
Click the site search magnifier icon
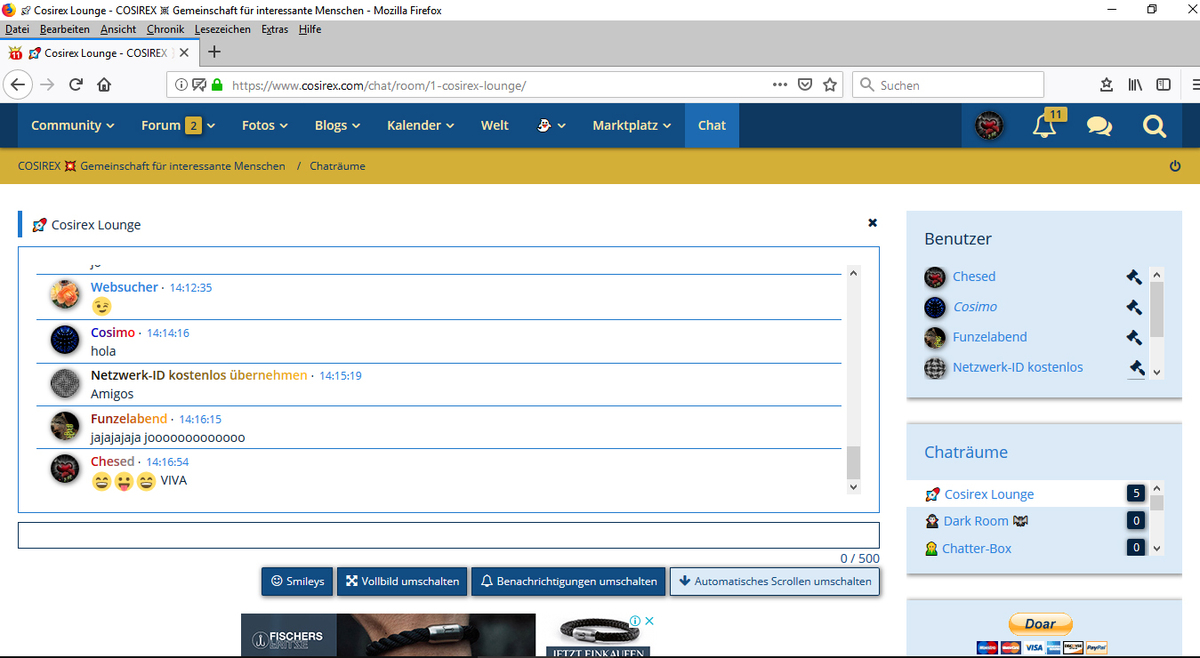coord(1154,126)
